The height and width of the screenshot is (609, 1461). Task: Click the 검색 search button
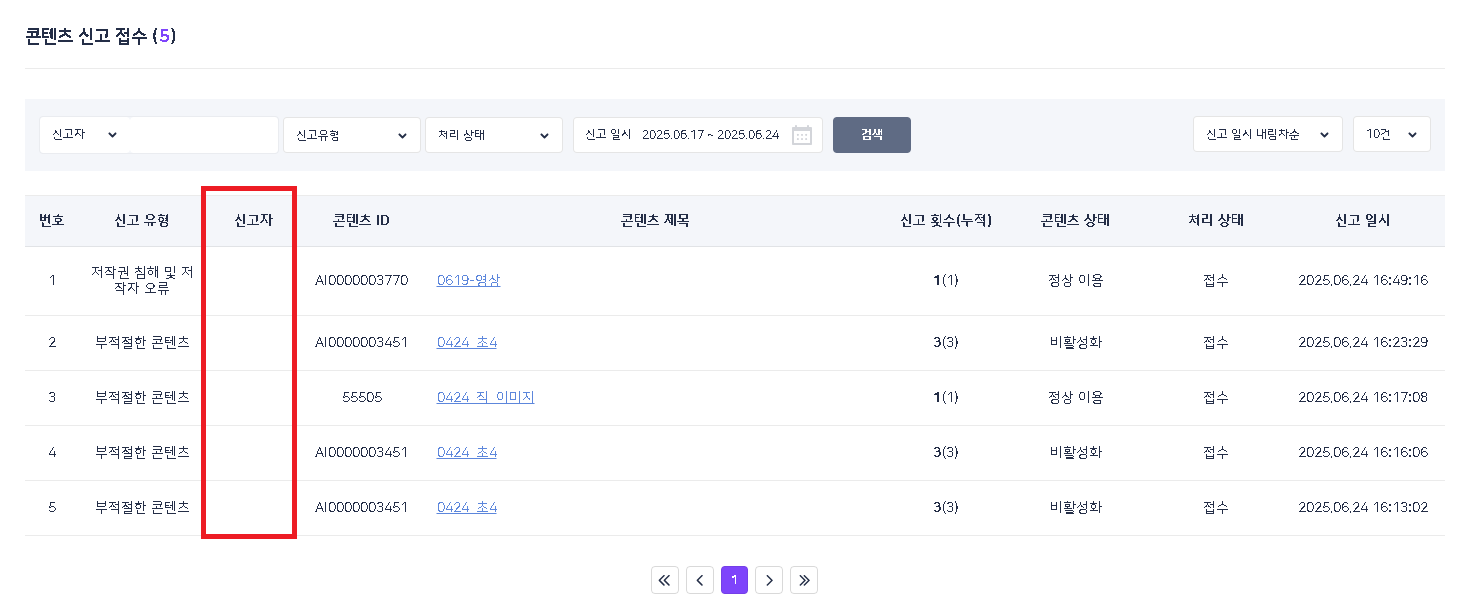pyautogui.click(x=871, y=135)
